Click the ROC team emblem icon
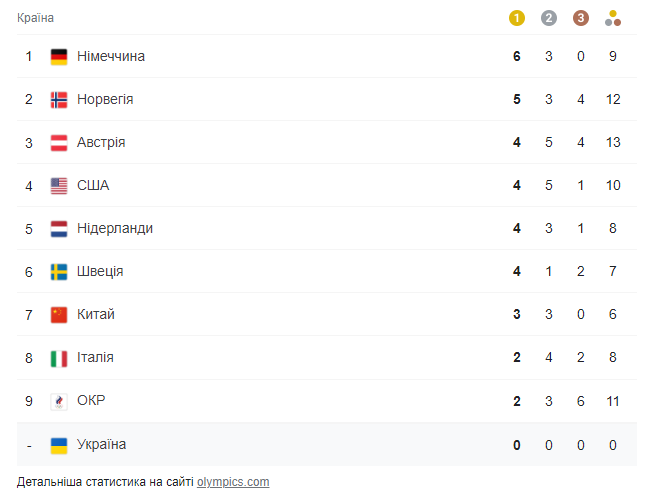Screen dimensions: 650x500 point(59,401)
